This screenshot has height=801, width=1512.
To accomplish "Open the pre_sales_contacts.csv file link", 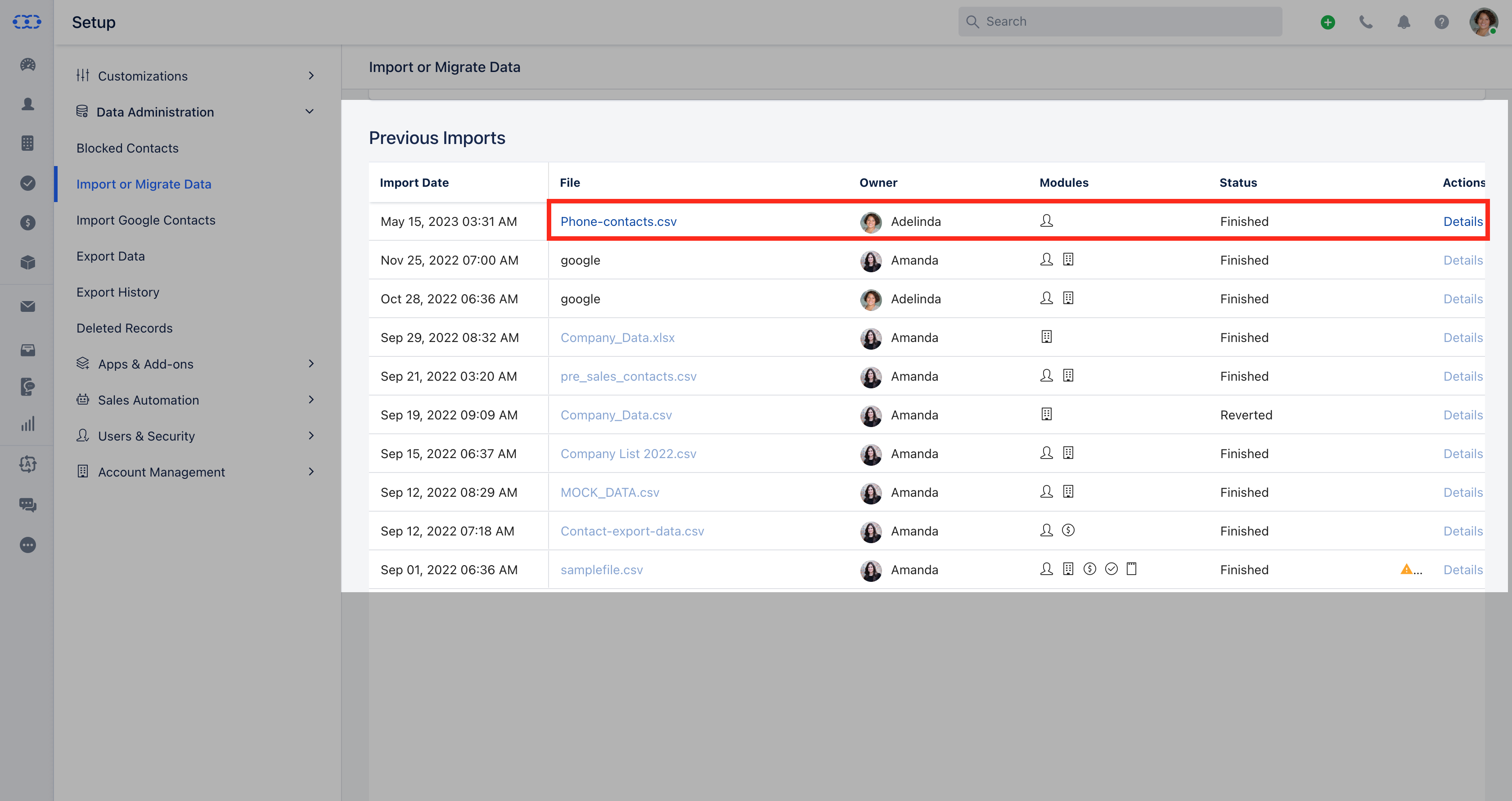I will 628,376.
